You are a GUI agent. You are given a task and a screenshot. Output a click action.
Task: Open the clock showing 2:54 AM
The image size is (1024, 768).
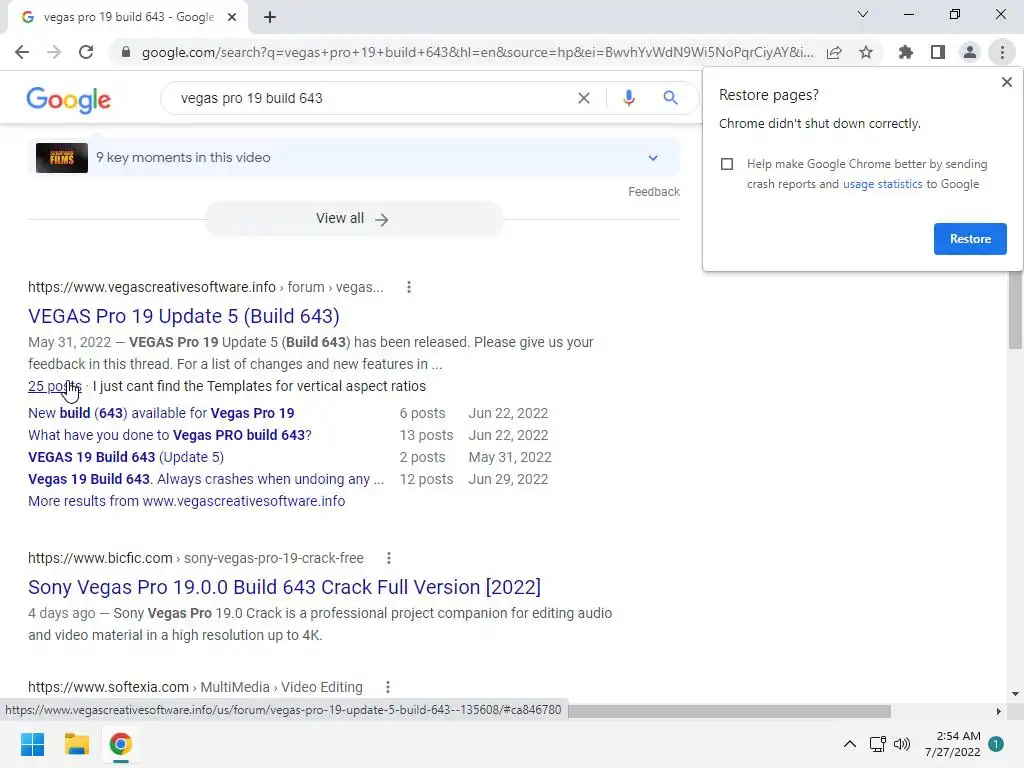pyautogui.click(x=953, y=744)
